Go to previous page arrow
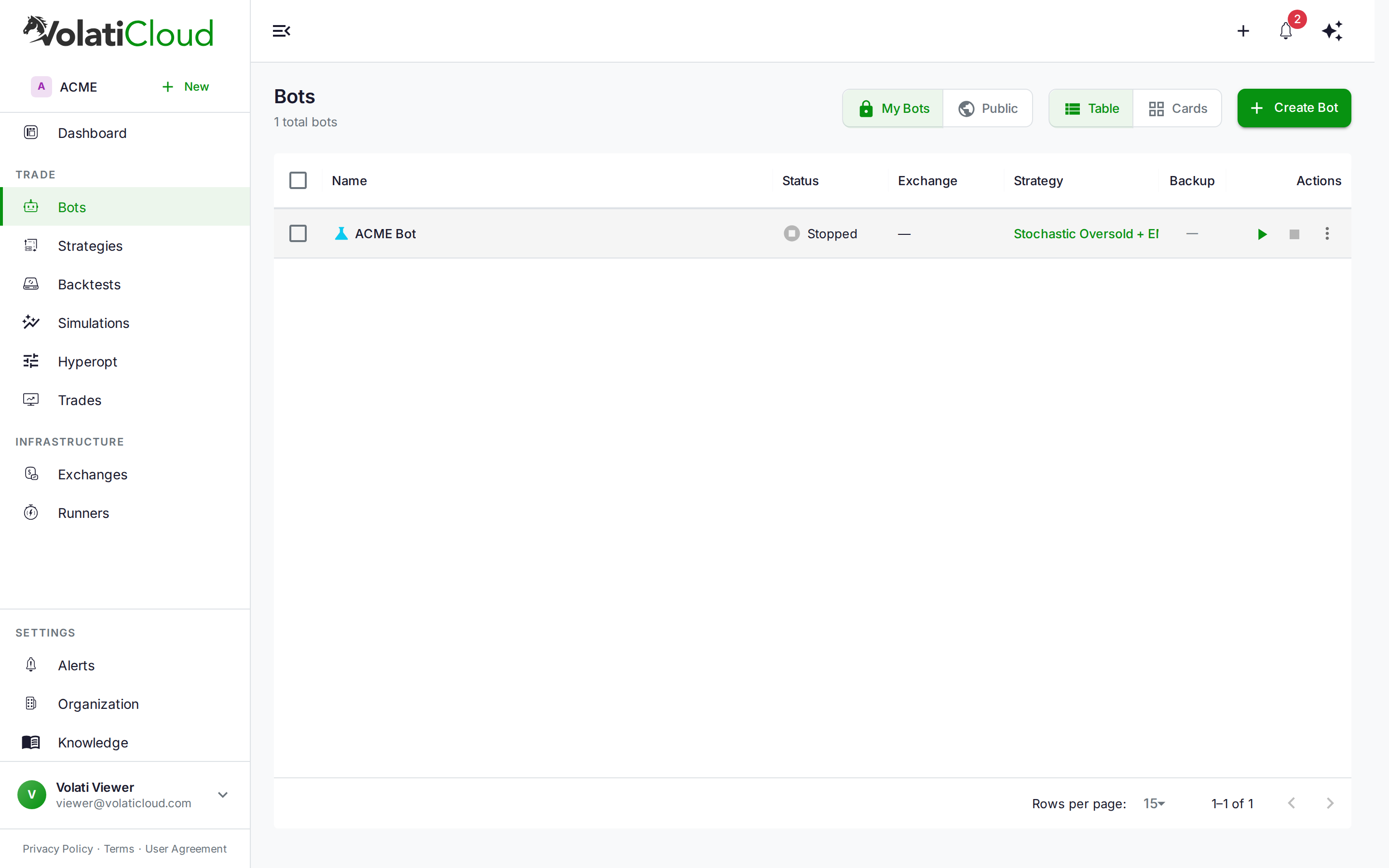1389x868 pixels. (x=1292, y=803)
